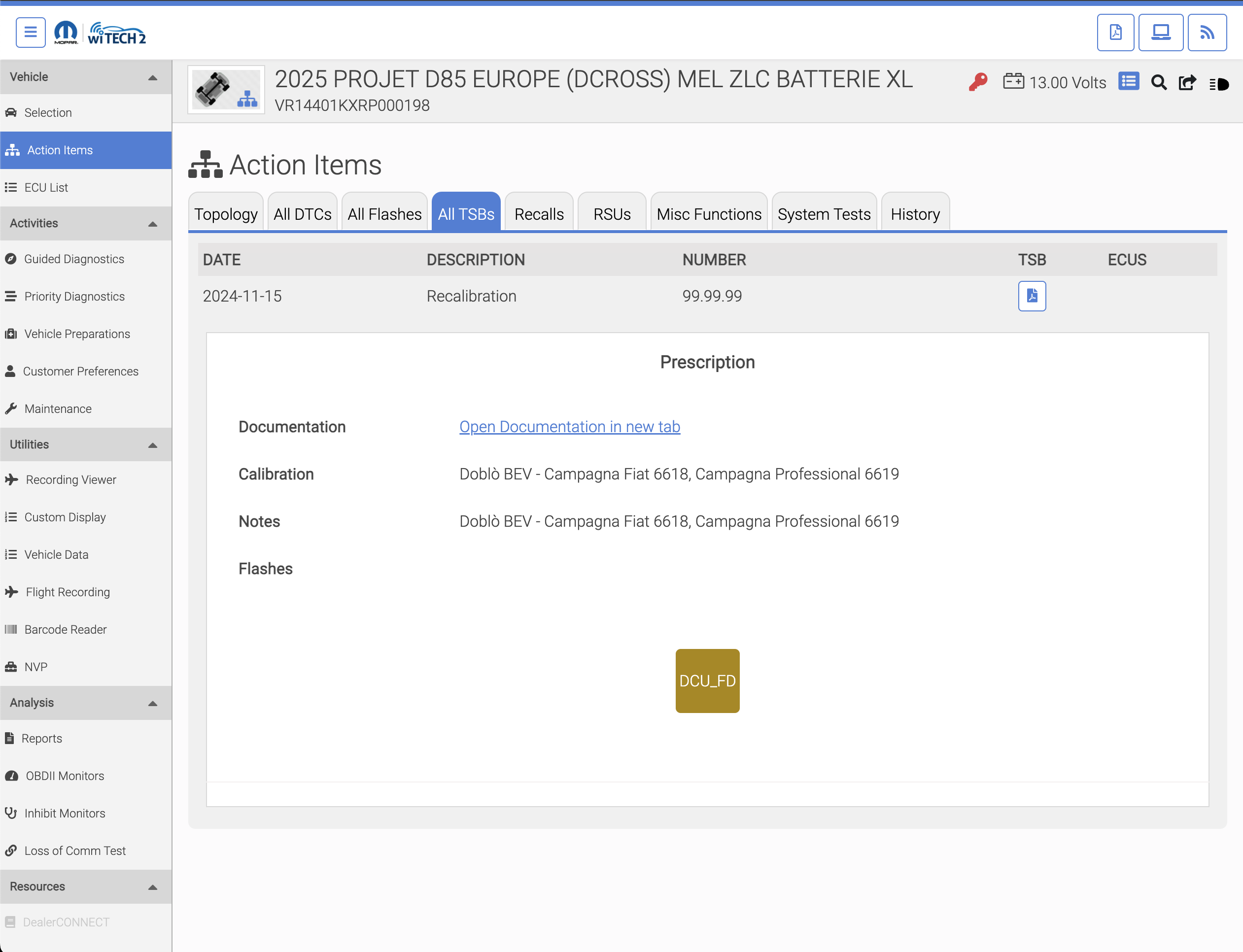Open Recording Viewer

pos(86,480)
